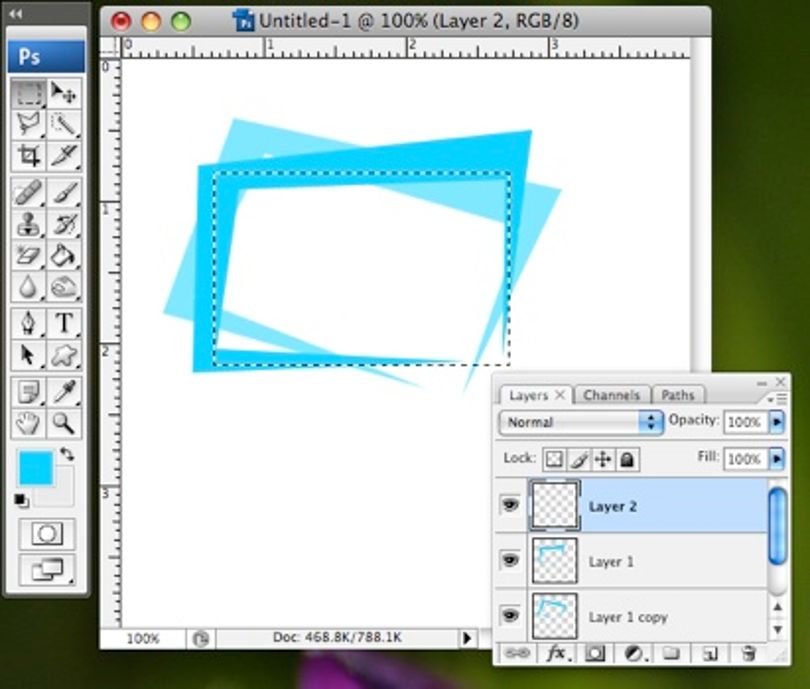Pick the Eyedropper tool

pyautogui.click(x=64, y=392)
